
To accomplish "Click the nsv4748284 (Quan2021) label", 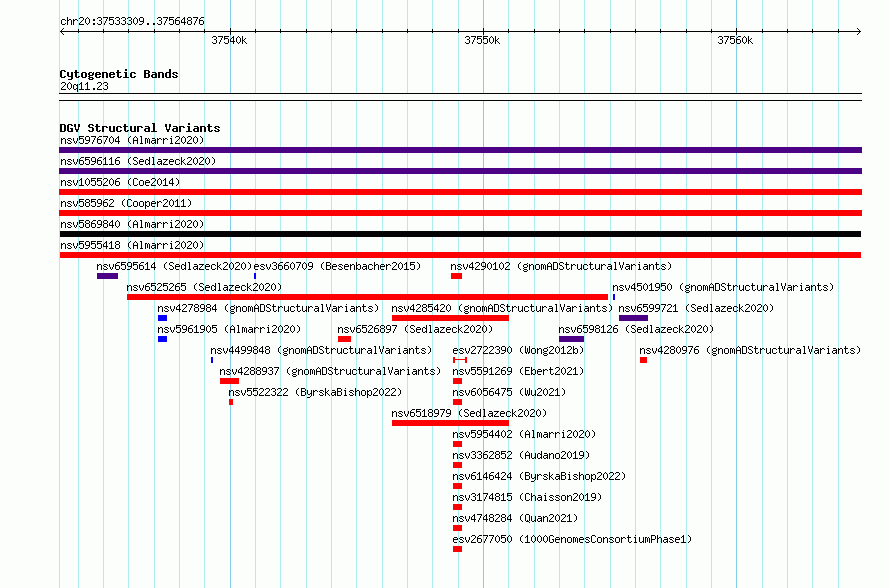I will click(x=515, y=518).
